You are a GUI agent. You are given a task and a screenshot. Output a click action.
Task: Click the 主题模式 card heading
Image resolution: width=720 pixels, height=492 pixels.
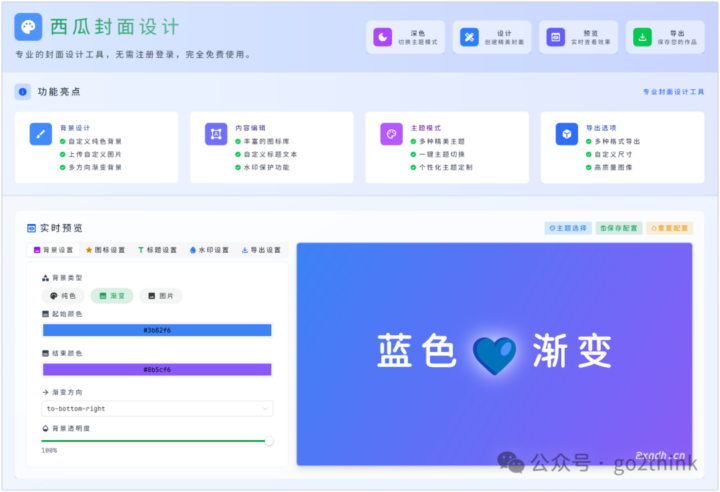tap(426, 128)
